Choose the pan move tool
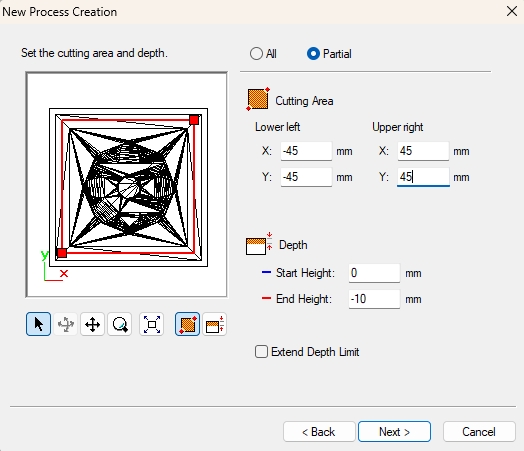The width and height of the screenshot is (524, 451). pyautogui.click(x=93, y=324)
